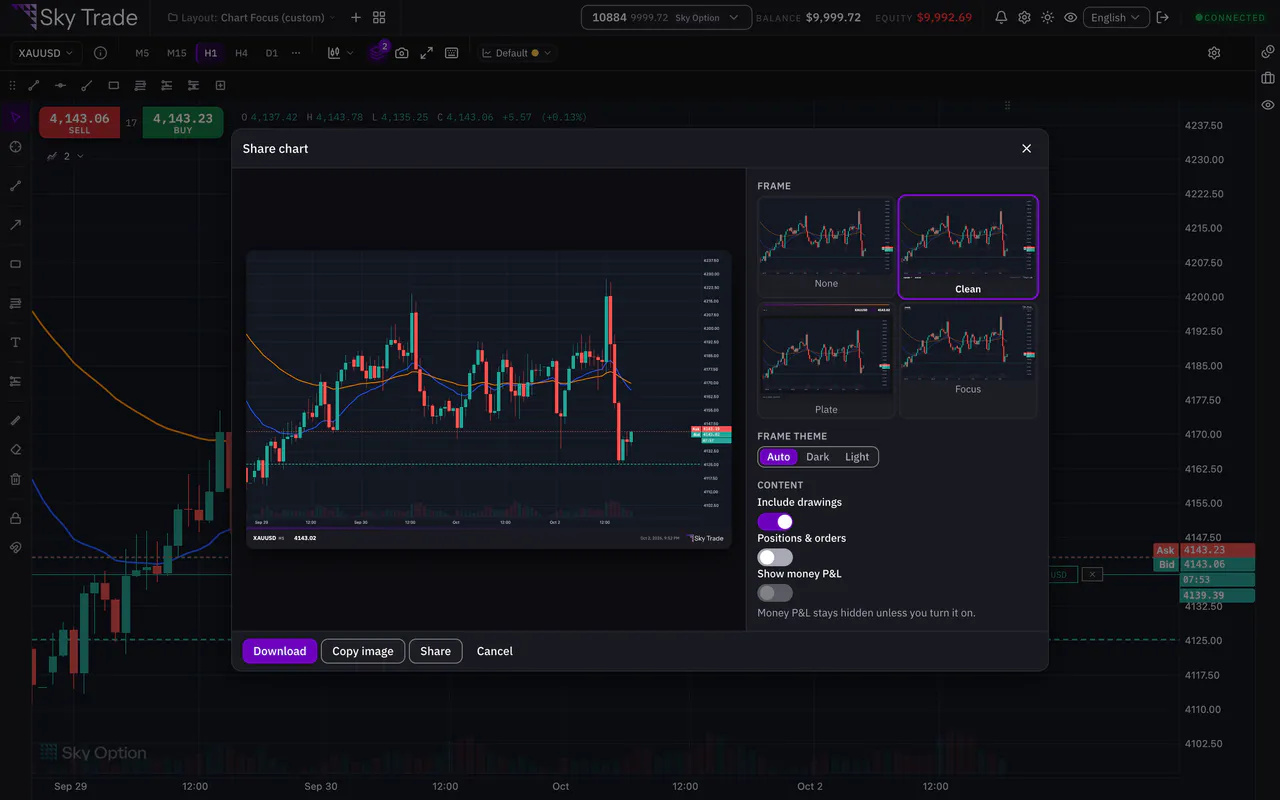This screenshot has height=800, width=1280.
Task: Open settings with the top bar gear icon
Action: coord(1024,18)
